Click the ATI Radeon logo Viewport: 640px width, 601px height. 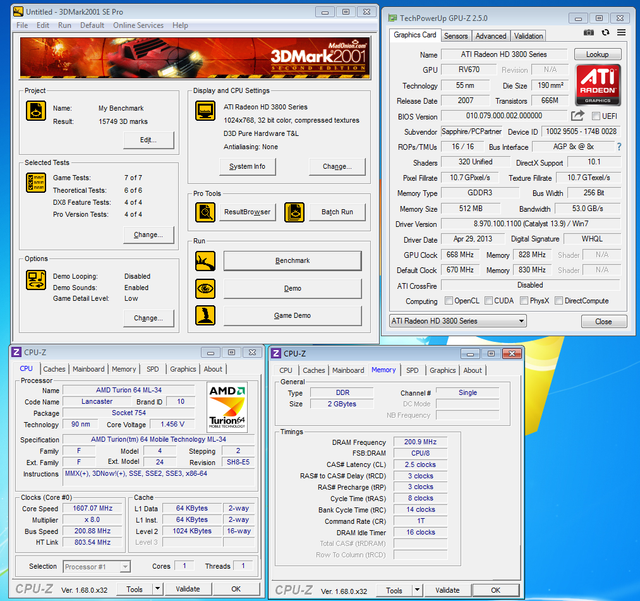tap(598, 85)
